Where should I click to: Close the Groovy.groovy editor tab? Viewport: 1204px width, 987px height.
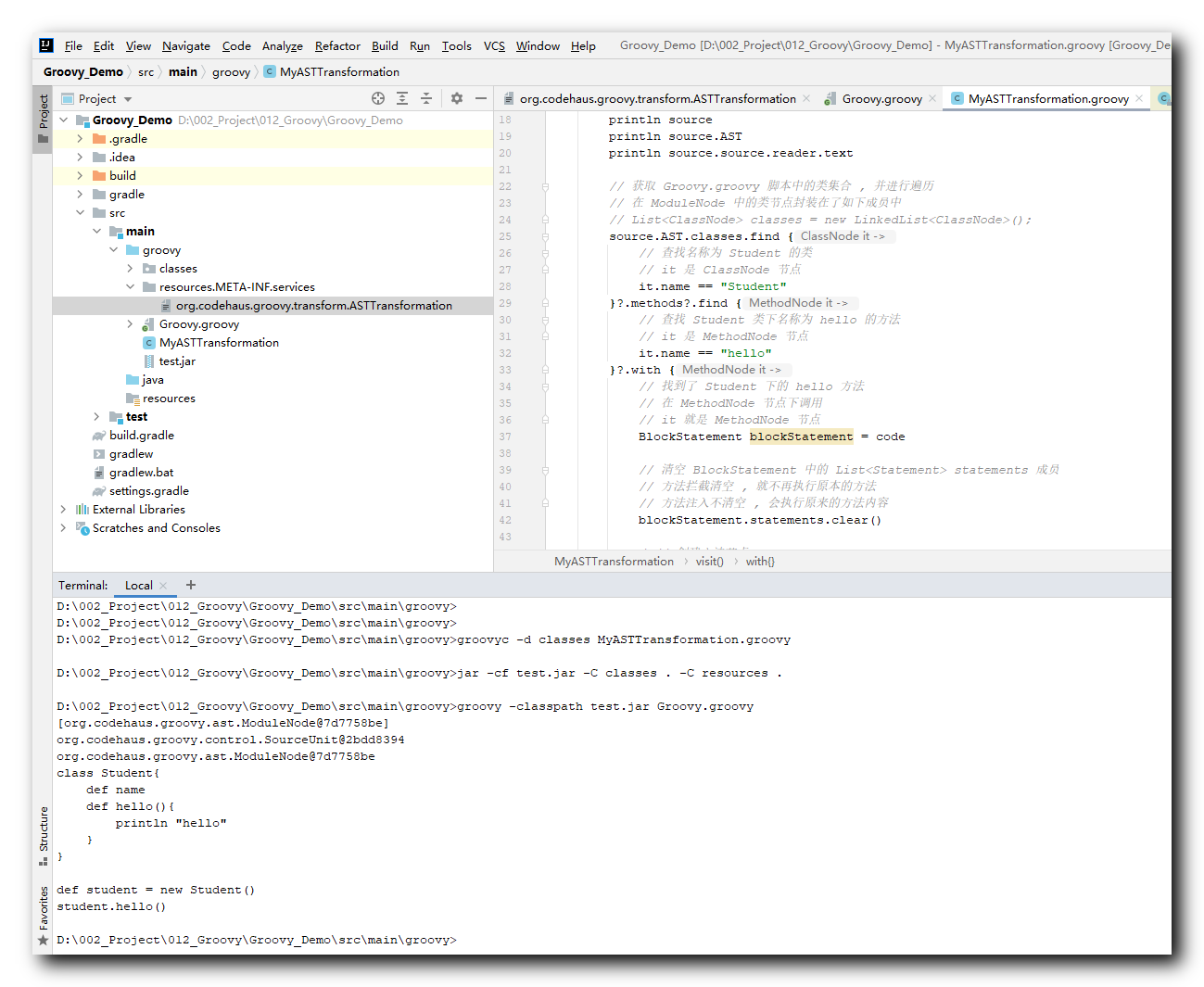(932, 98)
